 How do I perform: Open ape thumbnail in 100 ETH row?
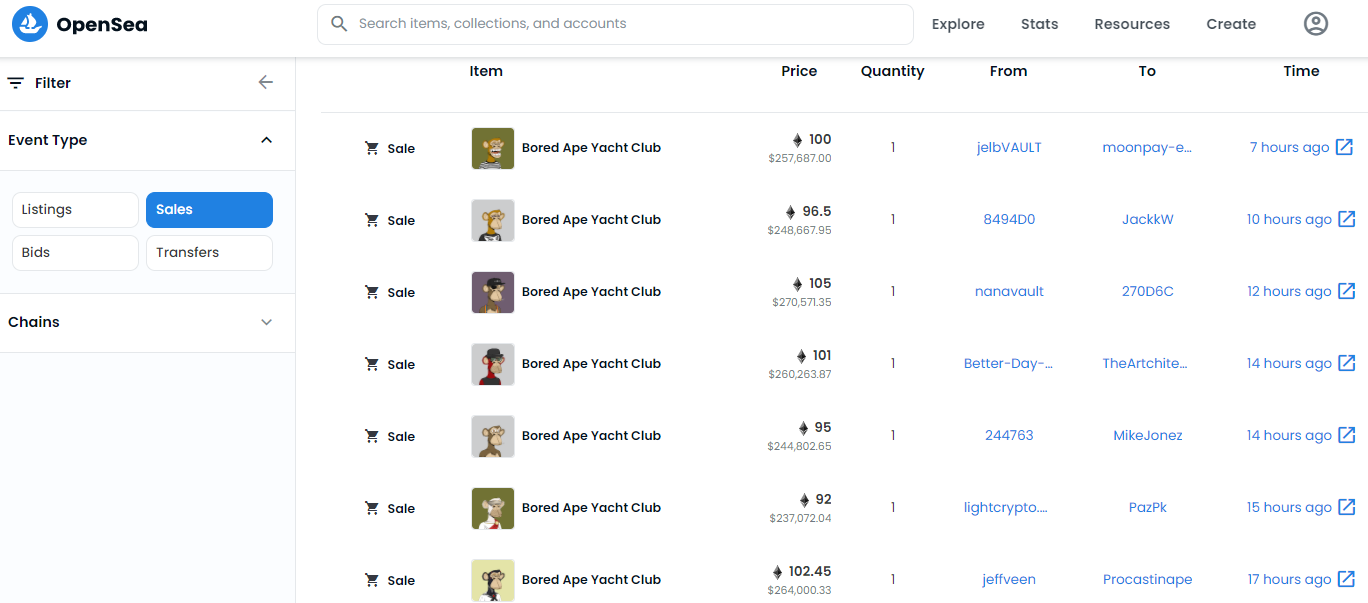pos(493,148)
